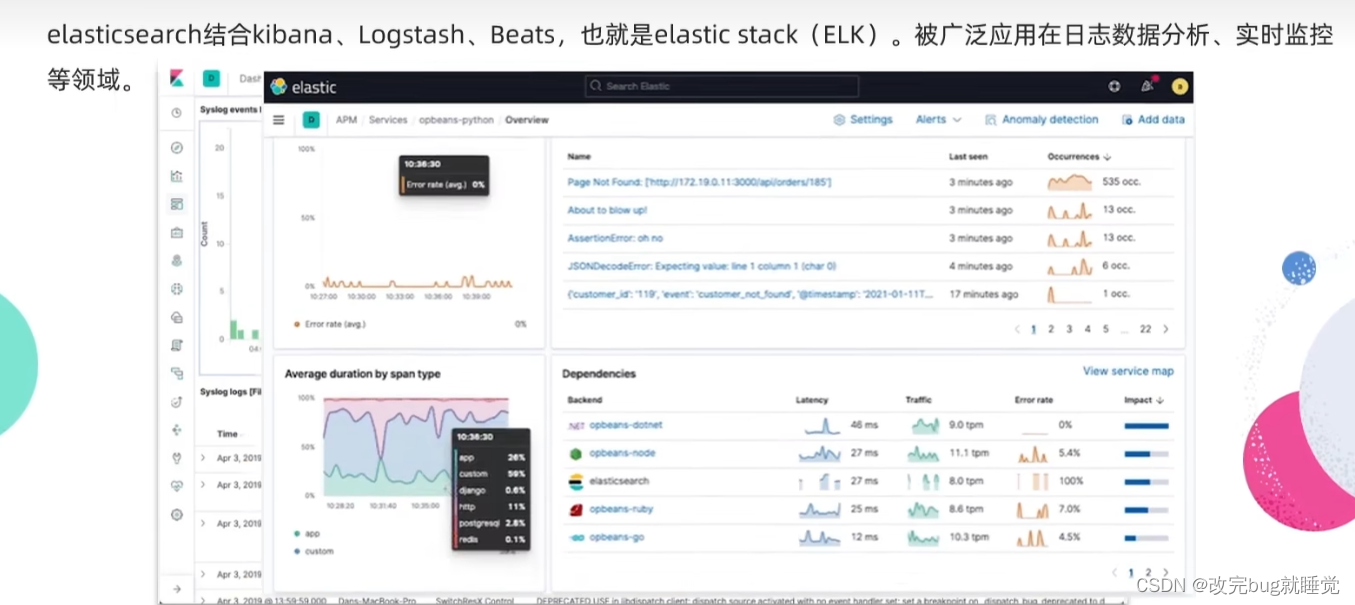
Task: Click the crosshair-circle sidebar icon in Kibana
Action: point(177,289)
